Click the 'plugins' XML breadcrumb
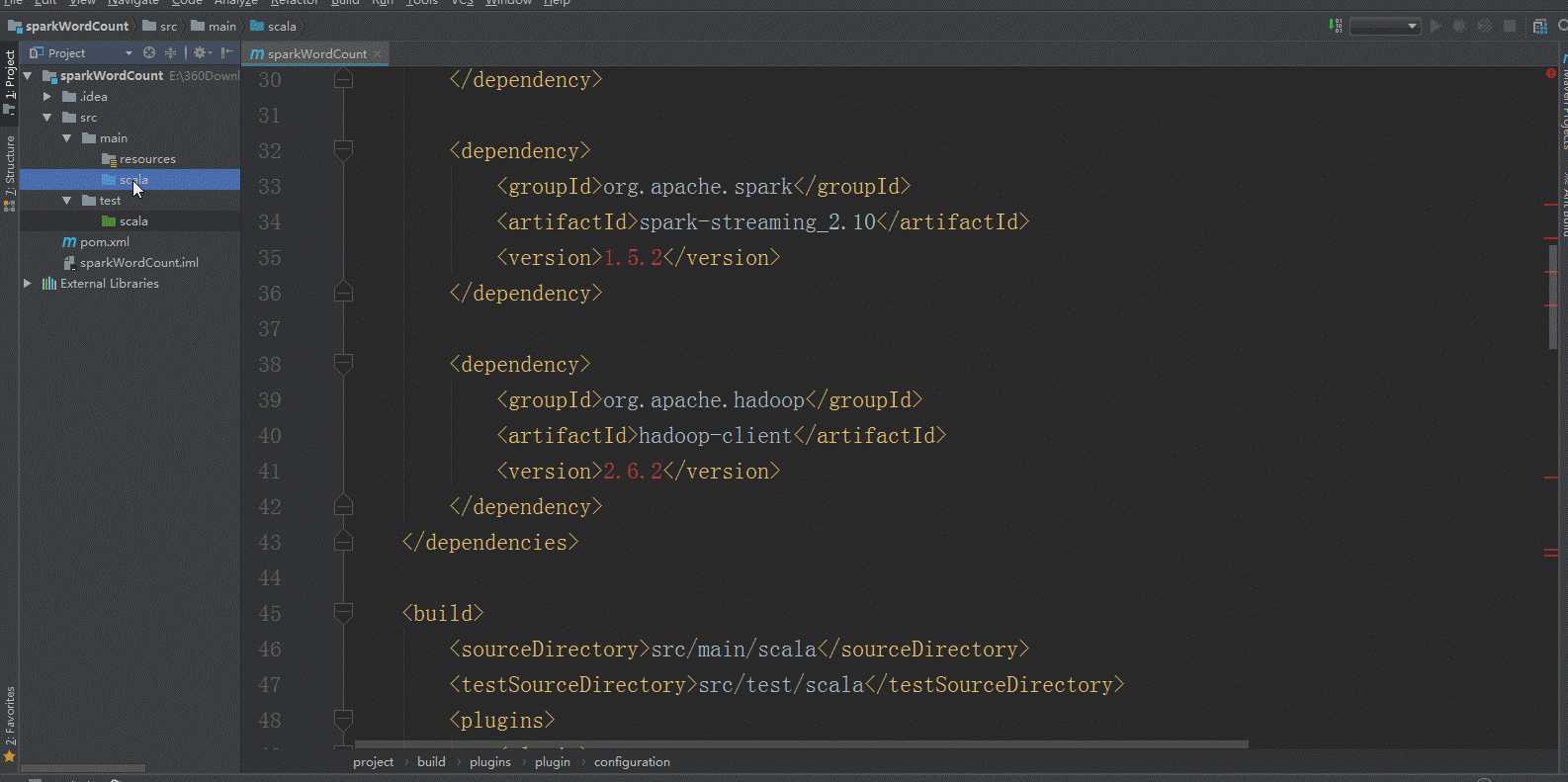 (x=490, y=762)
